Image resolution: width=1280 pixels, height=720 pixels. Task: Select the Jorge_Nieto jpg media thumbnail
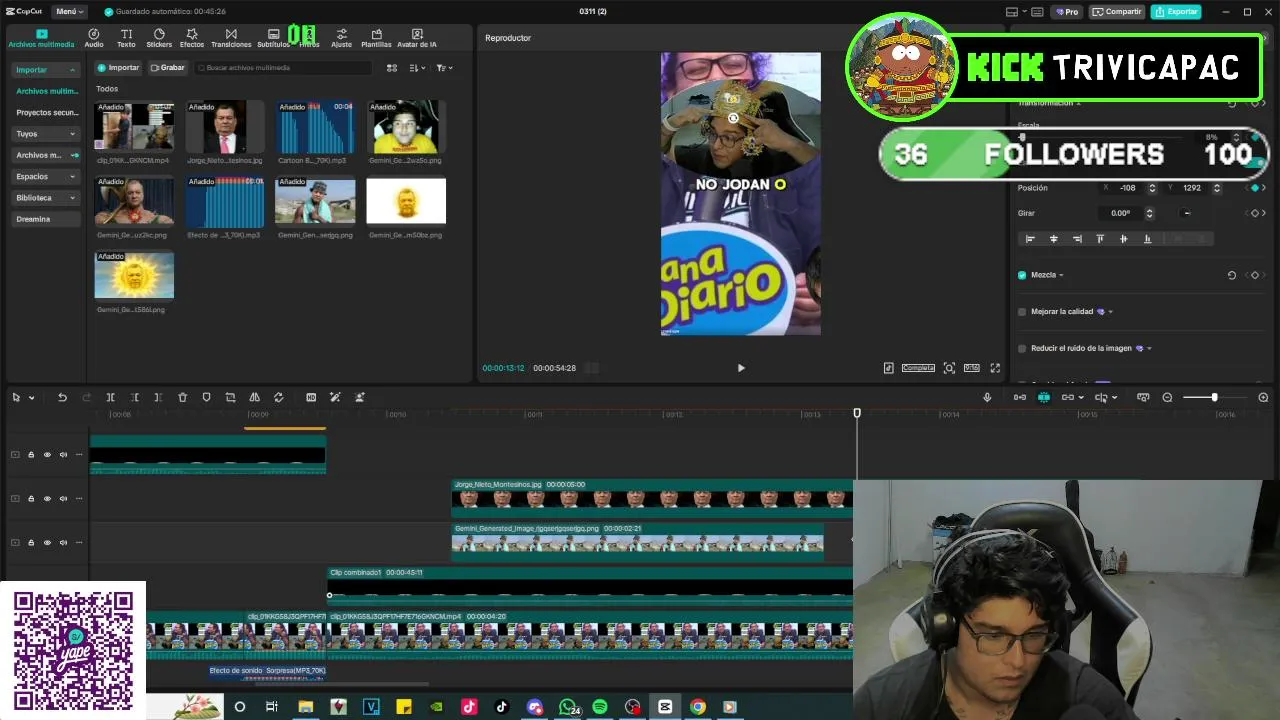(224, 126)
